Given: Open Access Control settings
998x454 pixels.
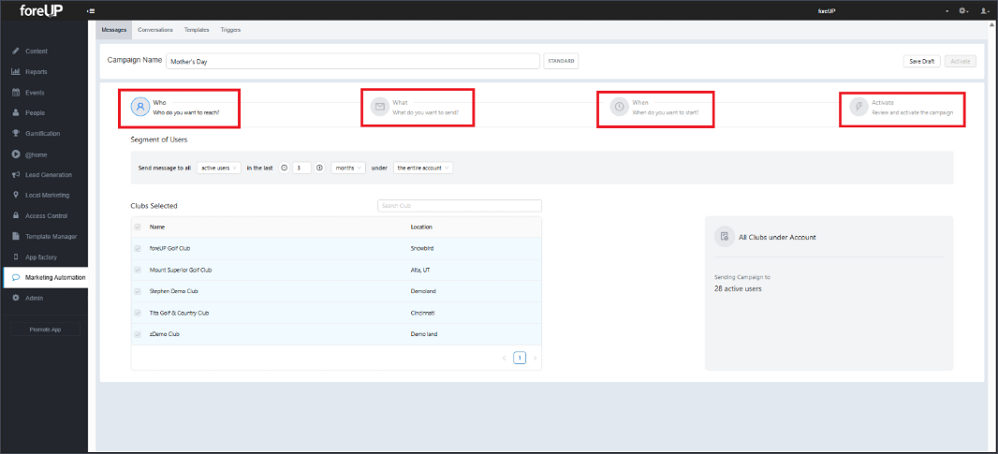Looking at the screenshot, I should tap(46, 216).
